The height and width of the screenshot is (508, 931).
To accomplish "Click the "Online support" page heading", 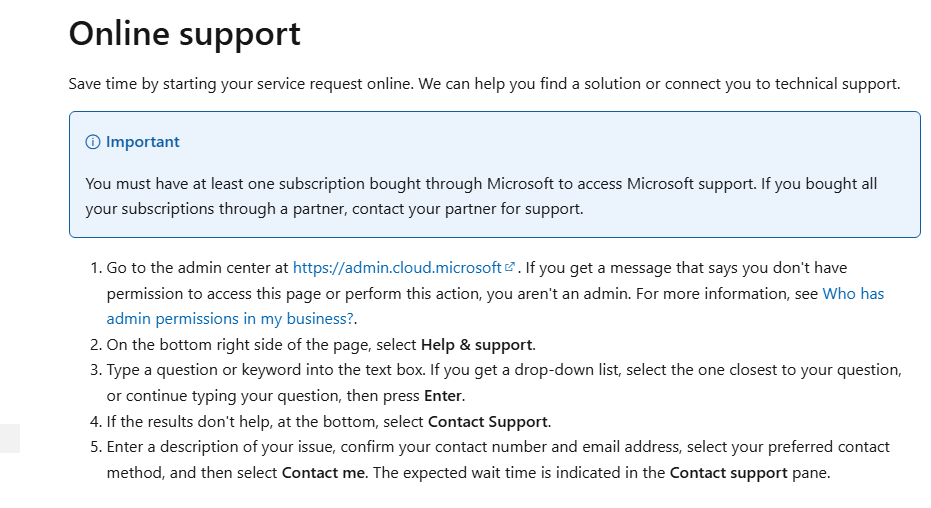I will click(184, 33).
